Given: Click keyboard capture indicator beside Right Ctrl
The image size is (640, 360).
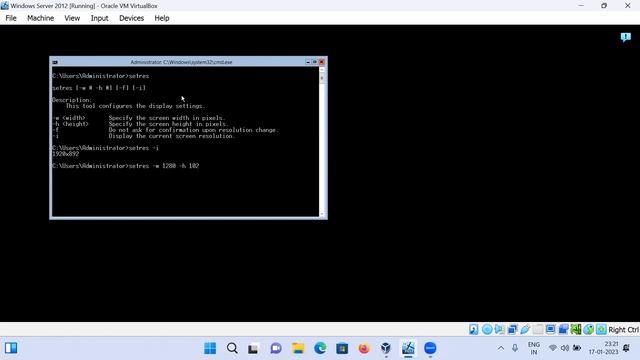Looking at the screenshot, I should 601,329.
